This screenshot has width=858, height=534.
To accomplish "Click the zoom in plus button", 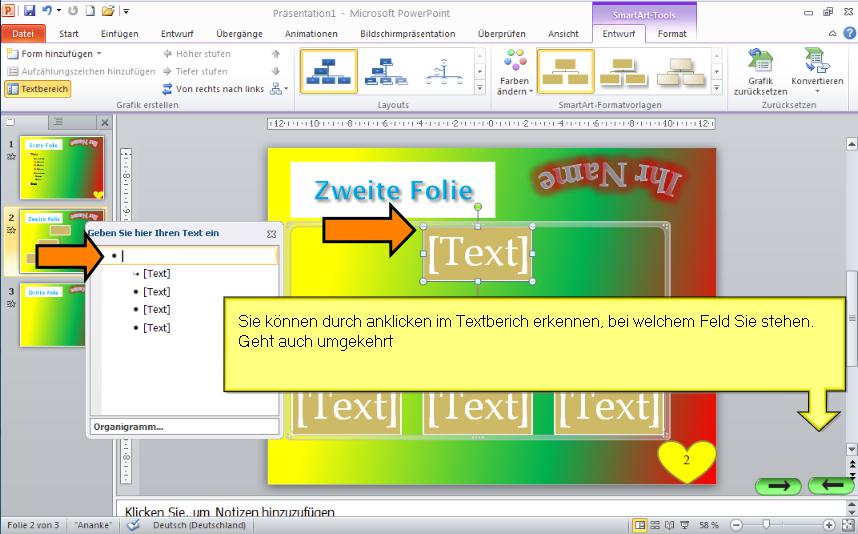I will click(829, 525).
